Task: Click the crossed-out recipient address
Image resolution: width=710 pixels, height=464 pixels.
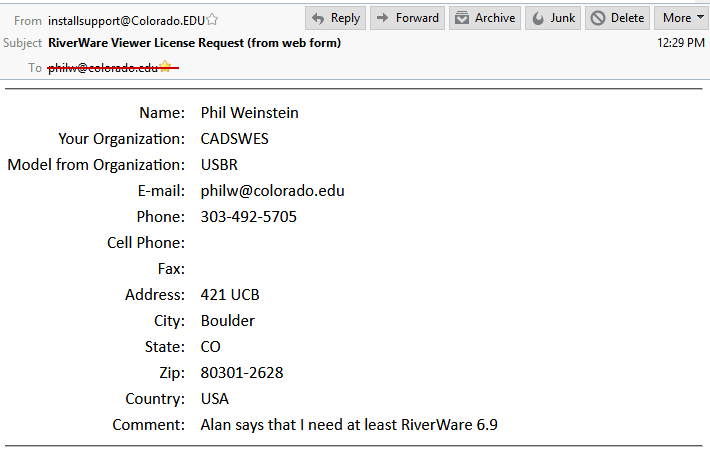Action: pyautogui.click(x=103, y=68)
